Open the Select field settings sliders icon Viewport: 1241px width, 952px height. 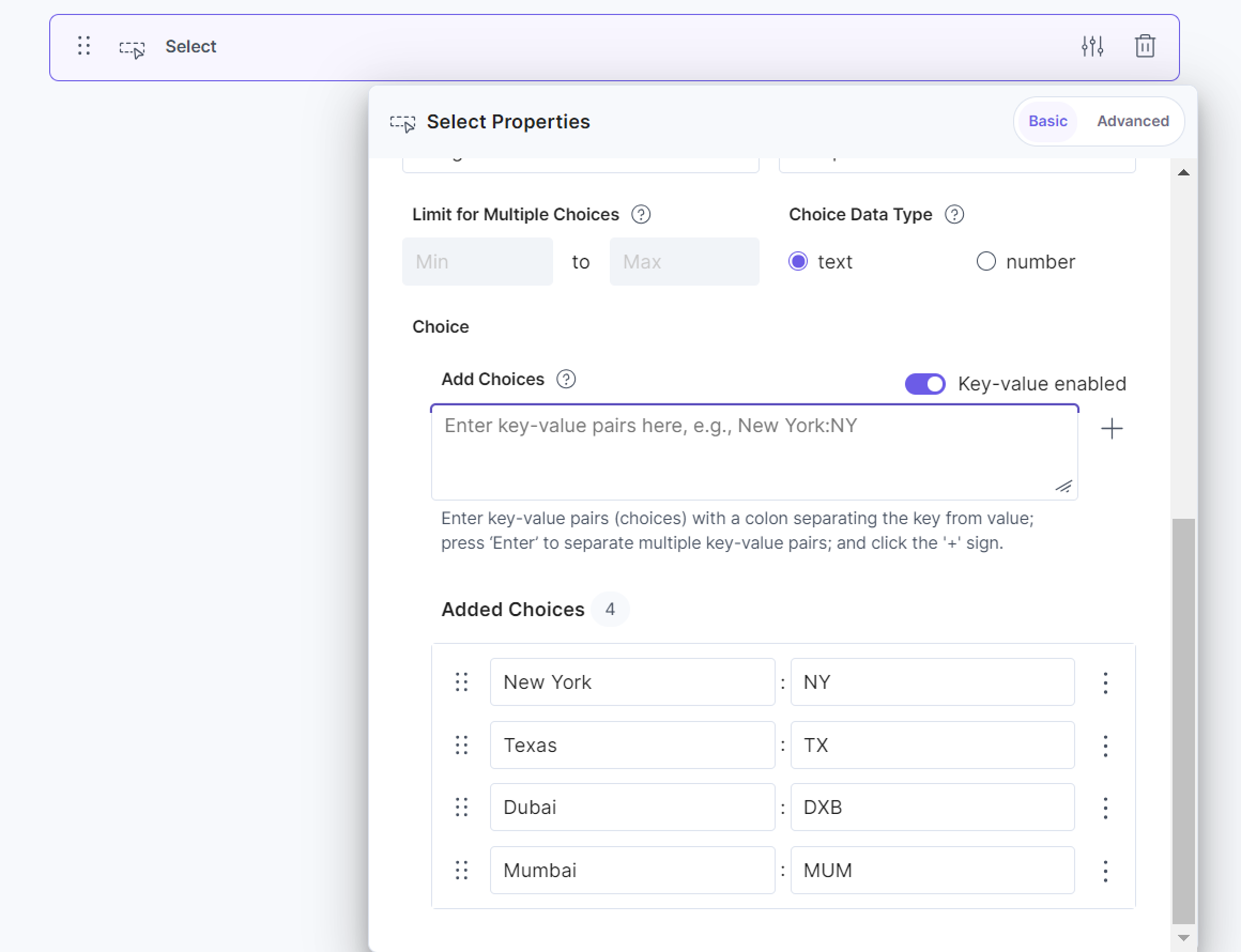(1092, 47)
